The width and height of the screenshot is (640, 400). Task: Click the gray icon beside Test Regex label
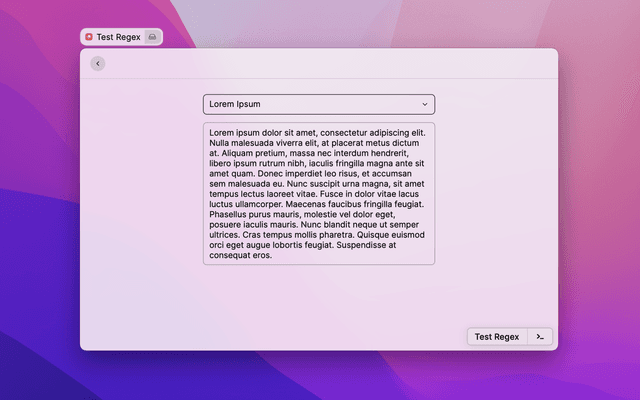pyautogui.click(x=152, y=37)
